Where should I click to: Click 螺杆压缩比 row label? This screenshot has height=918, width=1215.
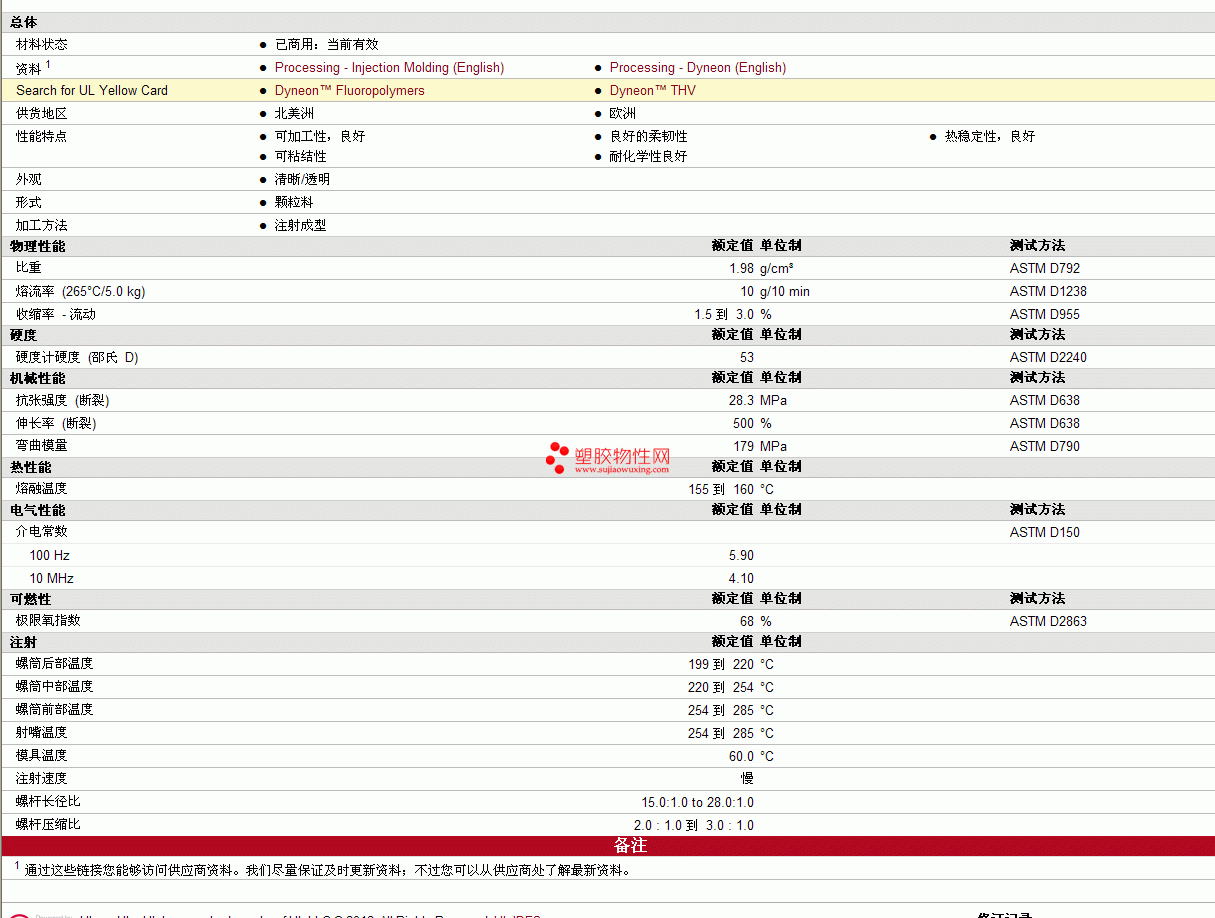(x=48, y=826)
